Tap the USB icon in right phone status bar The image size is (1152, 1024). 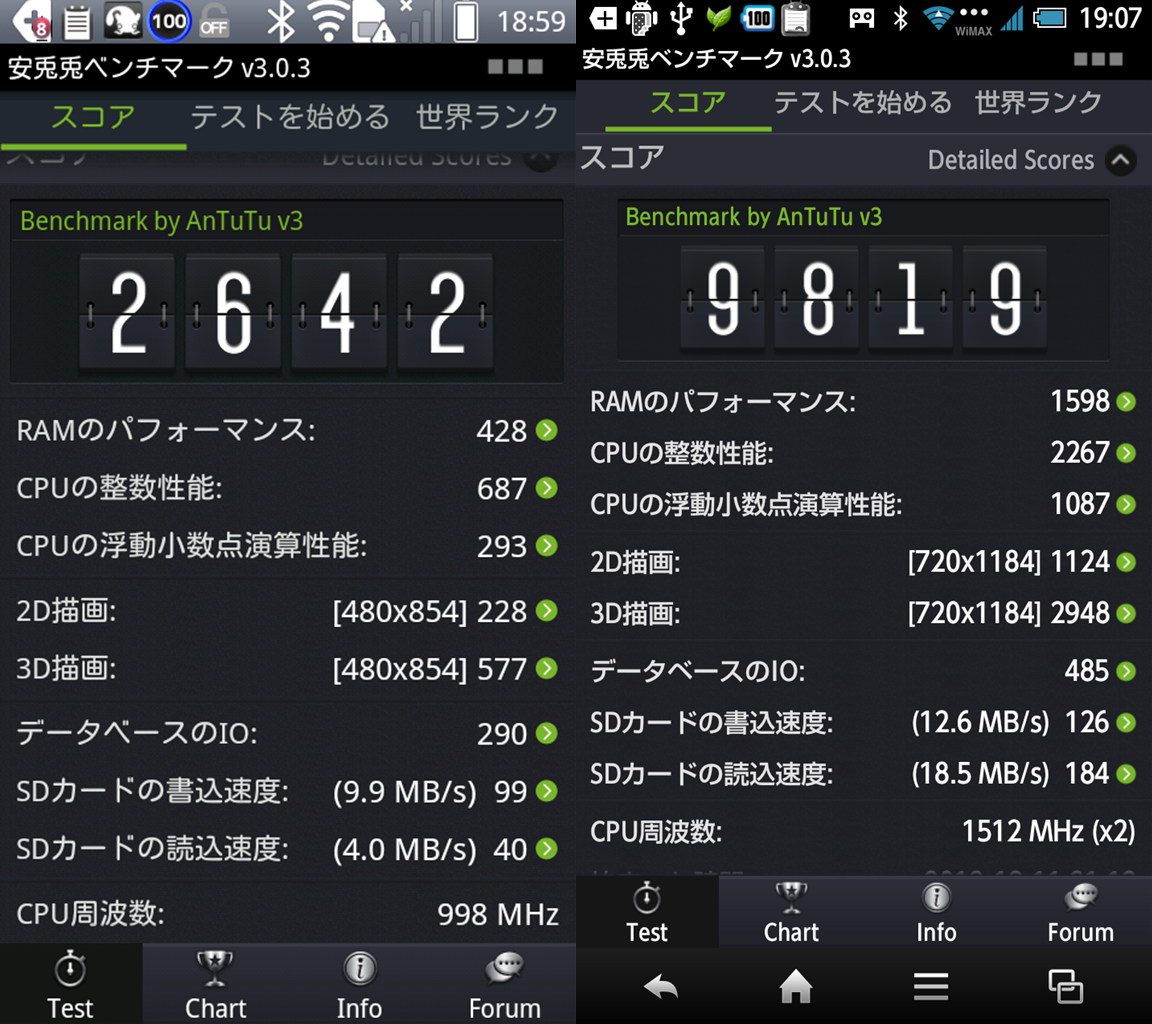tap(681, 19)
